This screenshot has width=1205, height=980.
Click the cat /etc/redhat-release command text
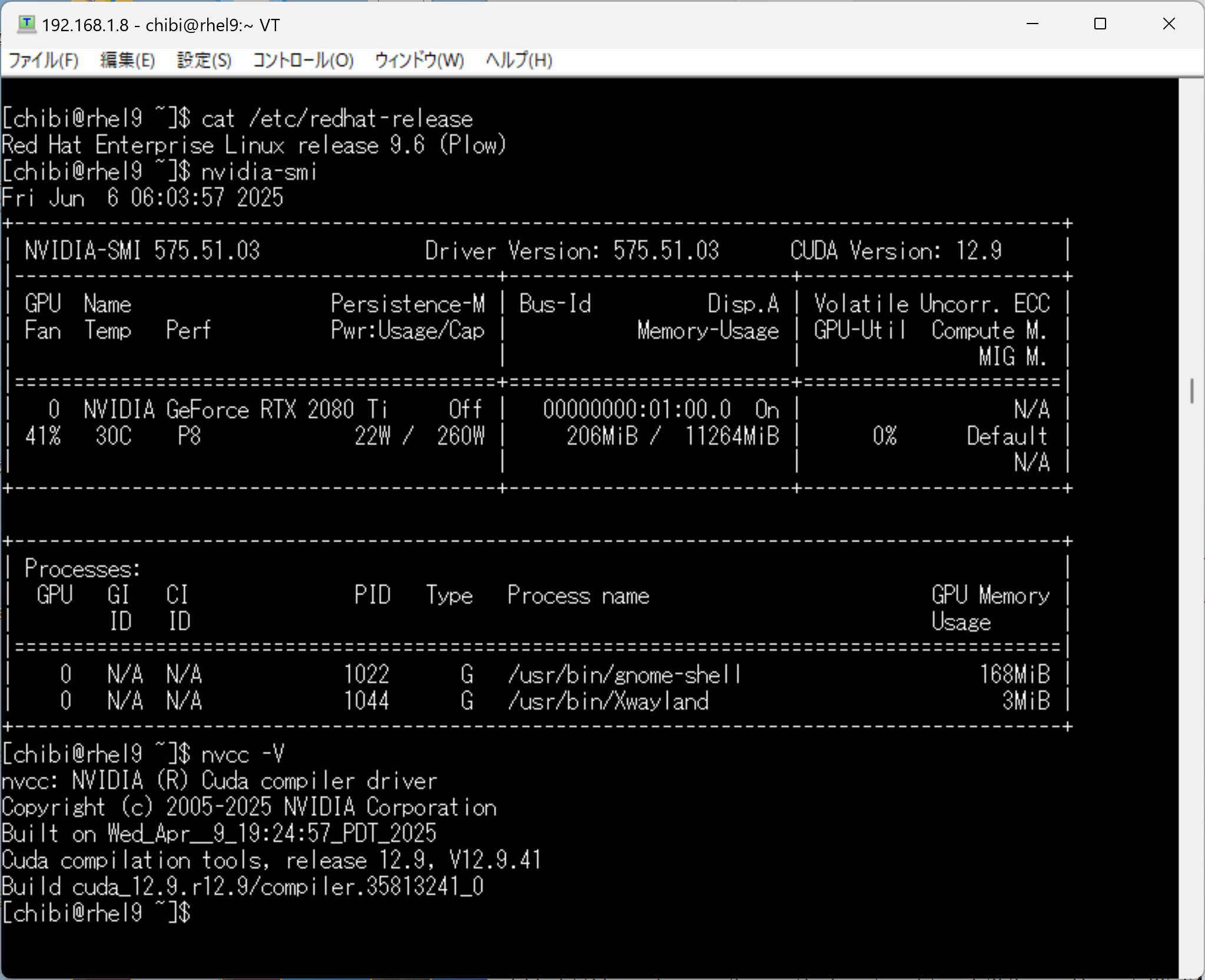tap(337, 119)
